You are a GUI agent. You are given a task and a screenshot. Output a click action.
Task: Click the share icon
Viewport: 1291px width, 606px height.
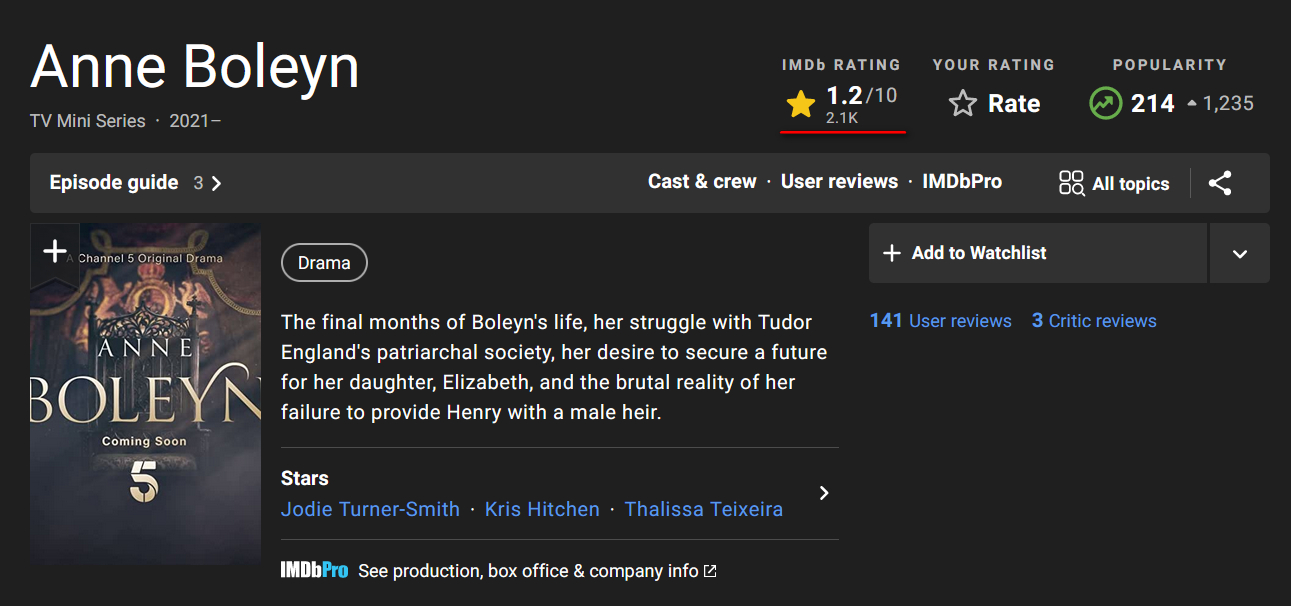1220,183
